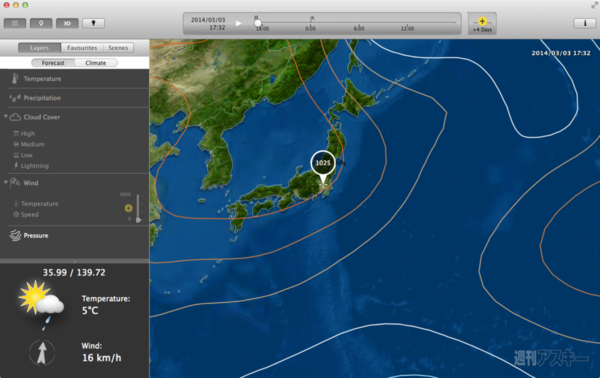Switch to 3D globe view
Screen dimensions: 600x378
(67, 23)
